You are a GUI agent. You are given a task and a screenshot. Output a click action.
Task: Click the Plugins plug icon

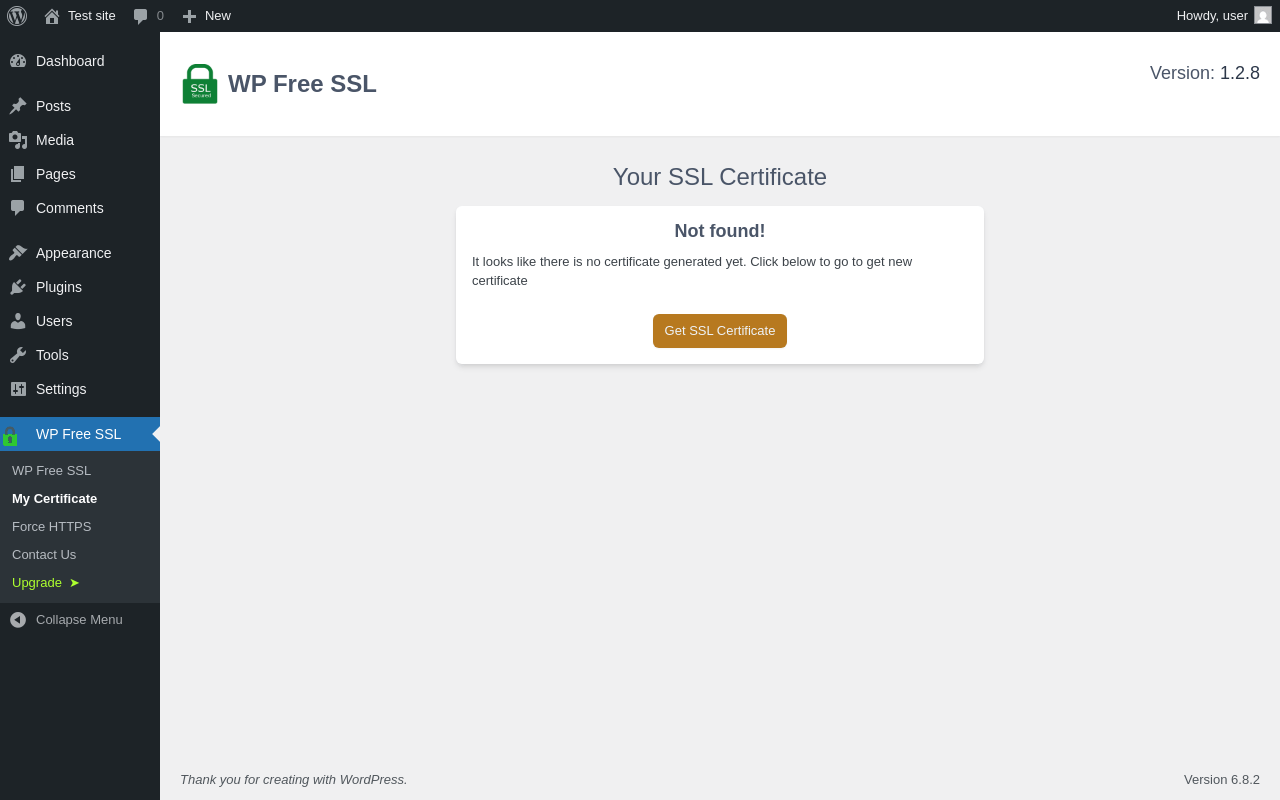tap(18, 287)
